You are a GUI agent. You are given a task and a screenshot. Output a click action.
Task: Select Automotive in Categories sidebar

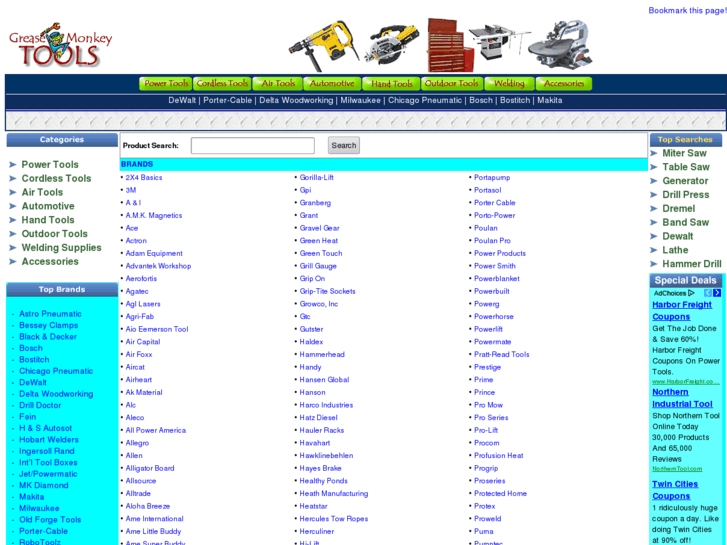tap(48, 206)
